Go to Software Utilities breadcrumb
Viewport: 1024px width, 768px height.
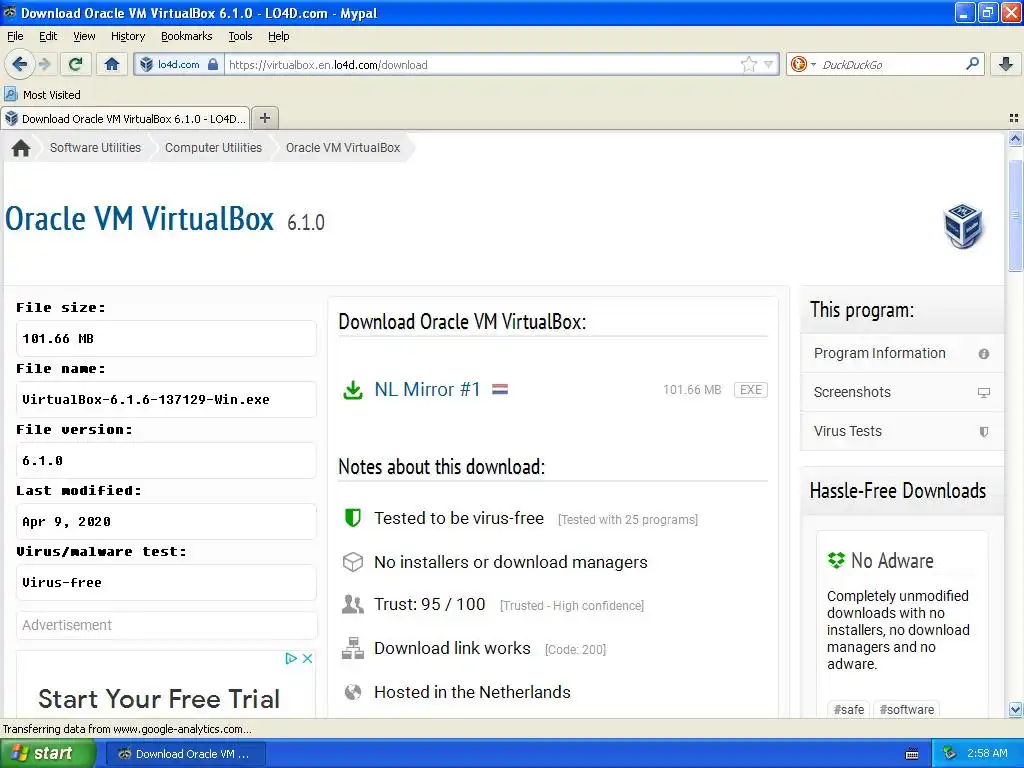(95, 148)
